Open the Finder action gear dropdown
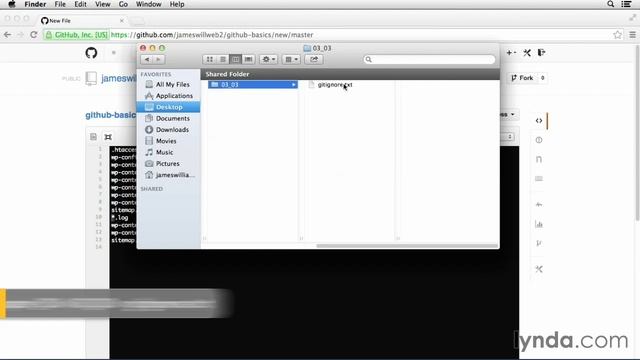Screen dimensions: 640x360 pos(268,60)
